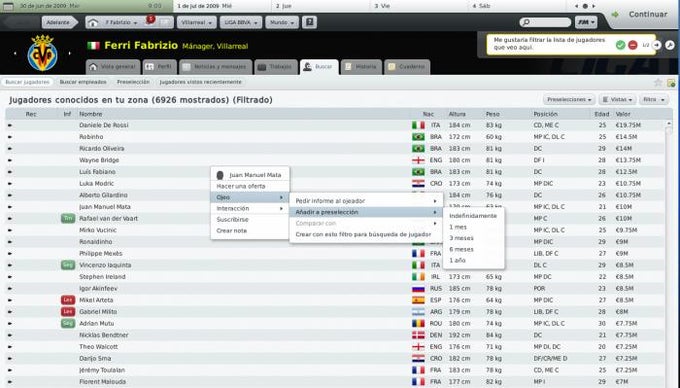Click the Tim status badge on Rafael van der Vaart

coord(68,218)
